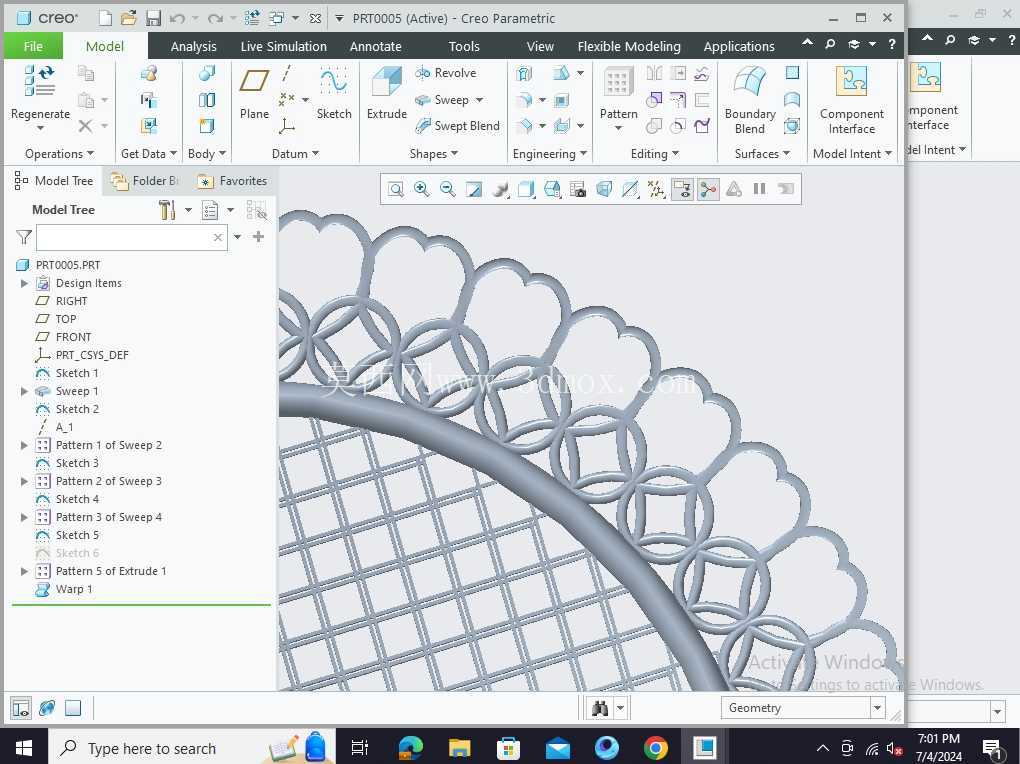1020x764 pixels.
Task: Click the Swept Blend tool
Action: click(x=457, y=126)
